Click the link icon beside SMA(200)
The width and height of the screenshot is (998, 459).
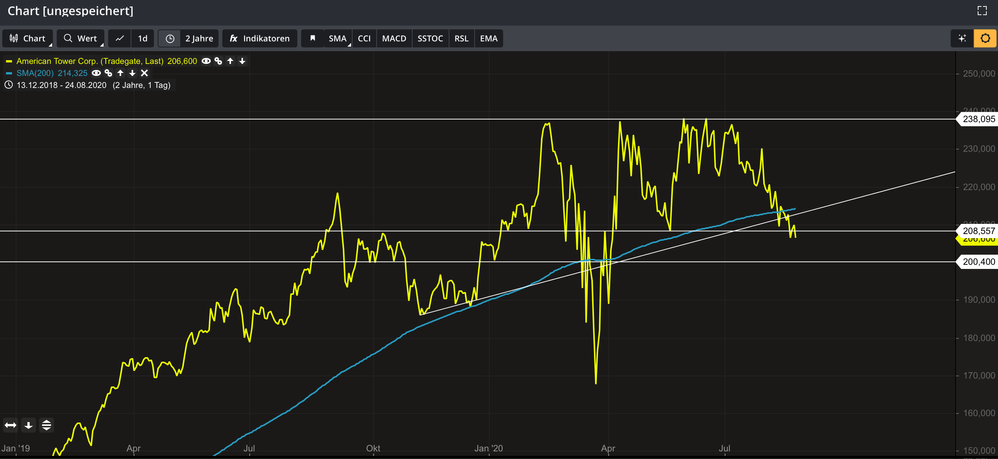tap(109, 73)
